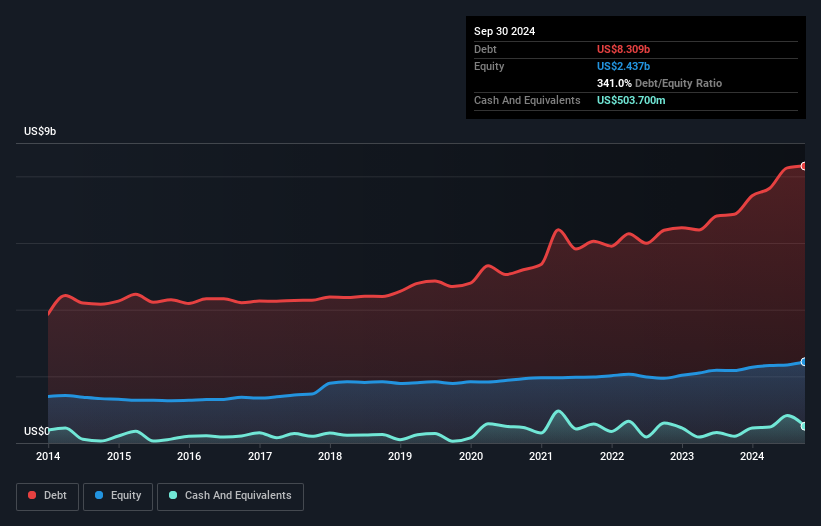Toggle the Cash And Equivalents legend button
Viewport: 821px width, 526px height.
coord(230,496)
